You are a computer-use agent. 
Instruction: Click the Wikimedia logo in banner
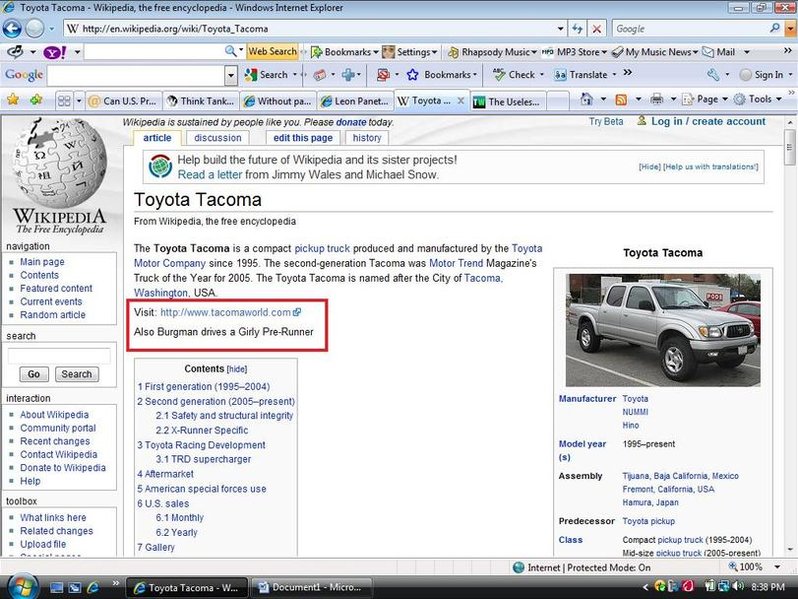click(x=160, y=166)
